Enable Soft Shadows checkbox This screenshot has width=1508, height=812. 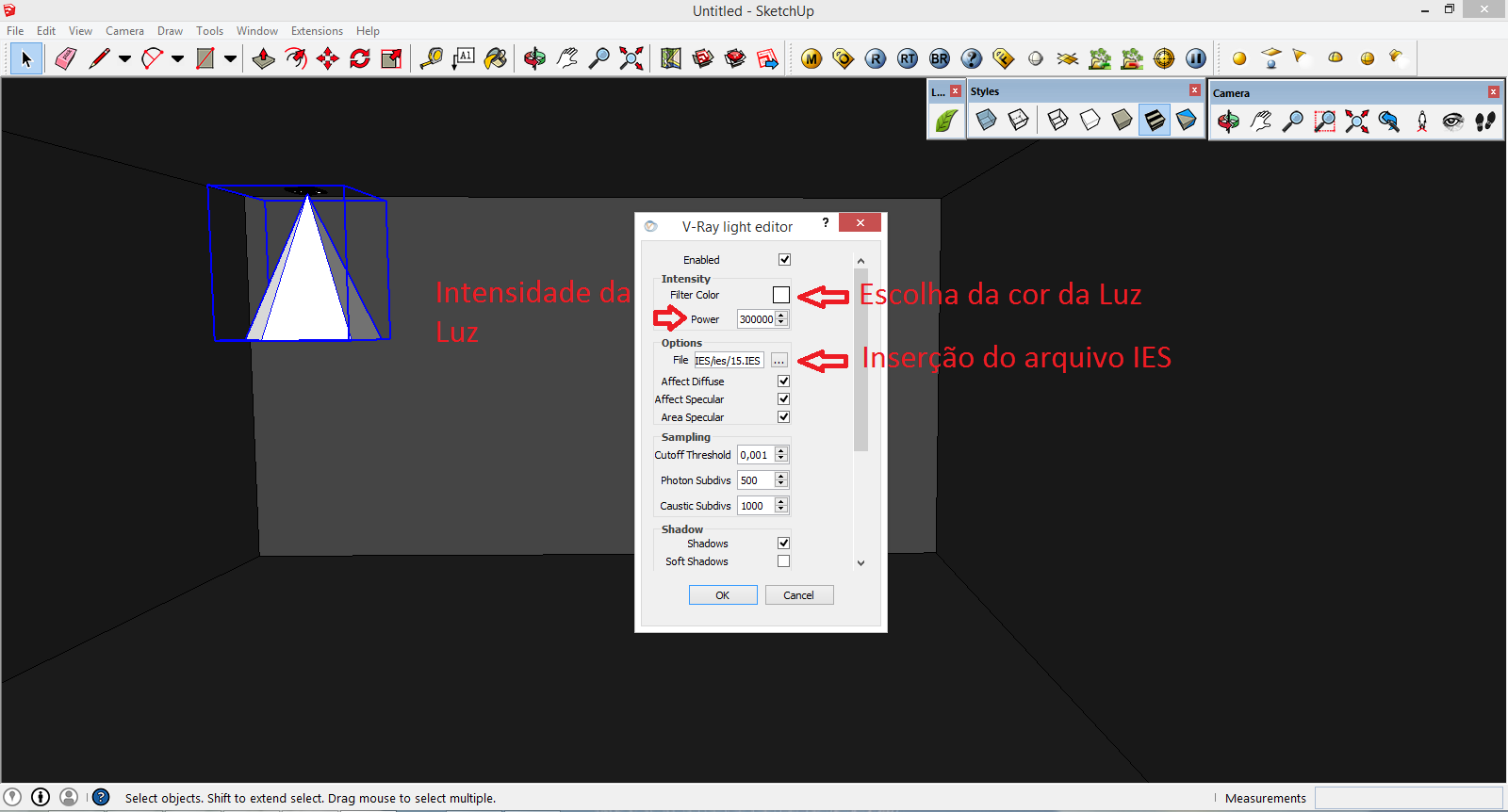pos(783,560)
